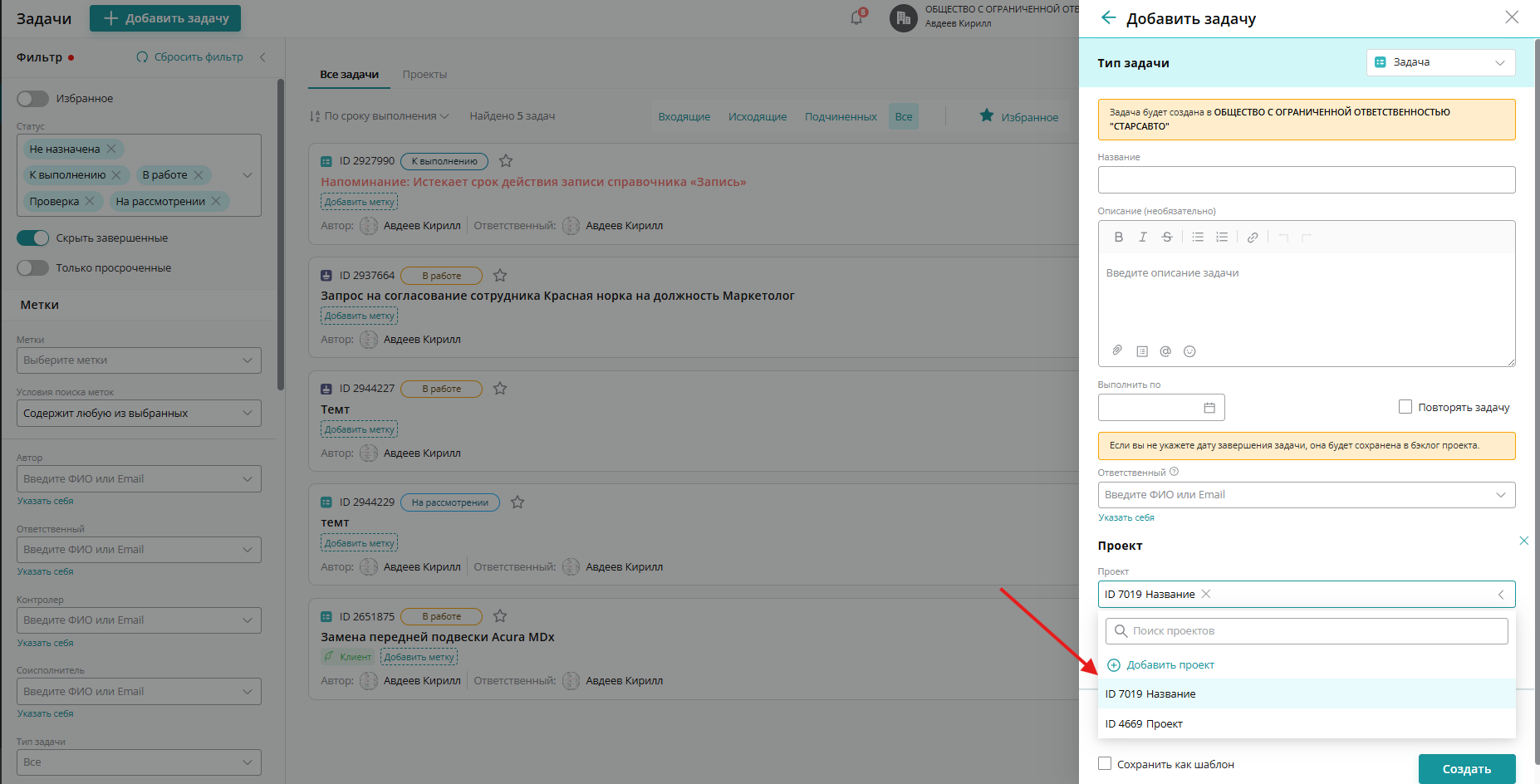Disable the Скрыть завершенные toggle

(x=32, y=238)
